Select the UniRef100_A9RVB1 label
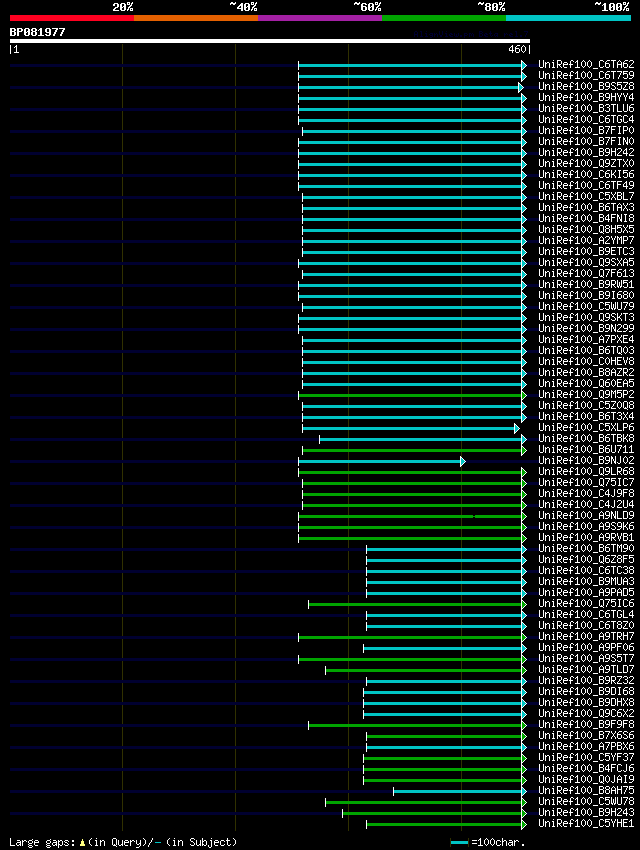 pyautogui.click(x=586, y=538)
